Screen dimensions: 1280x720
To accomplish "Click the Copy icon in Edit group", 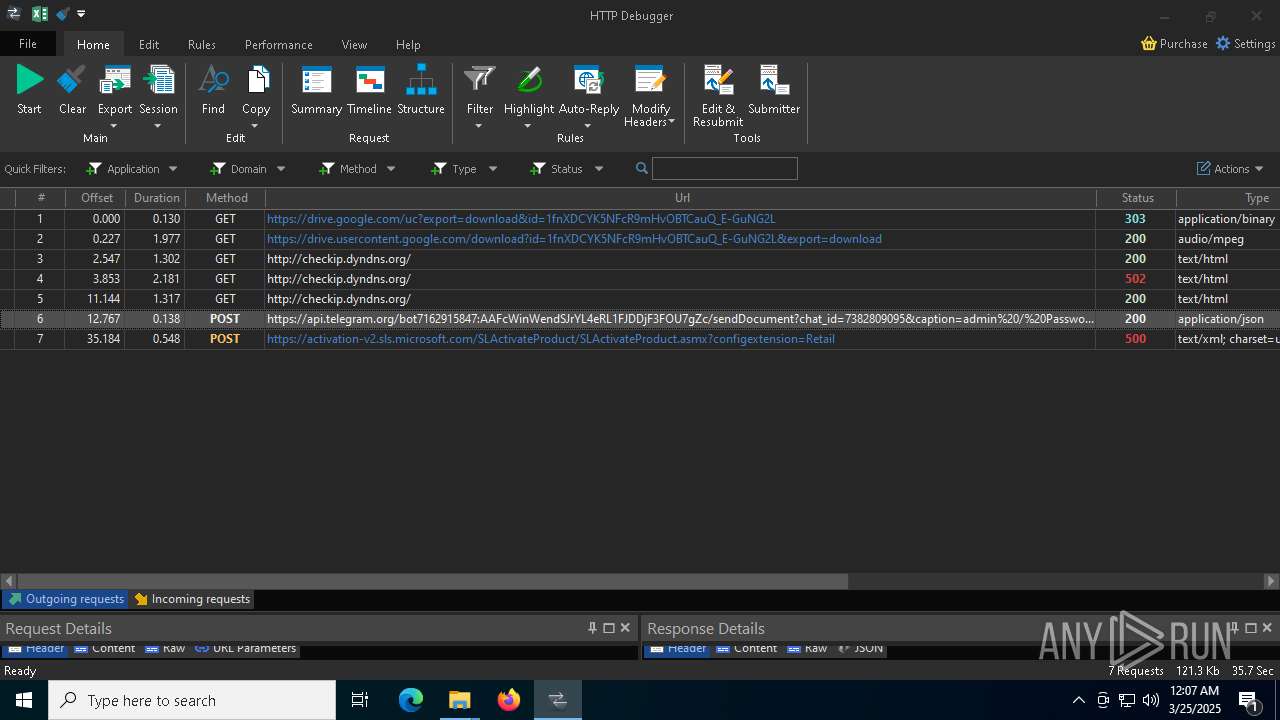I will point(256,82).
